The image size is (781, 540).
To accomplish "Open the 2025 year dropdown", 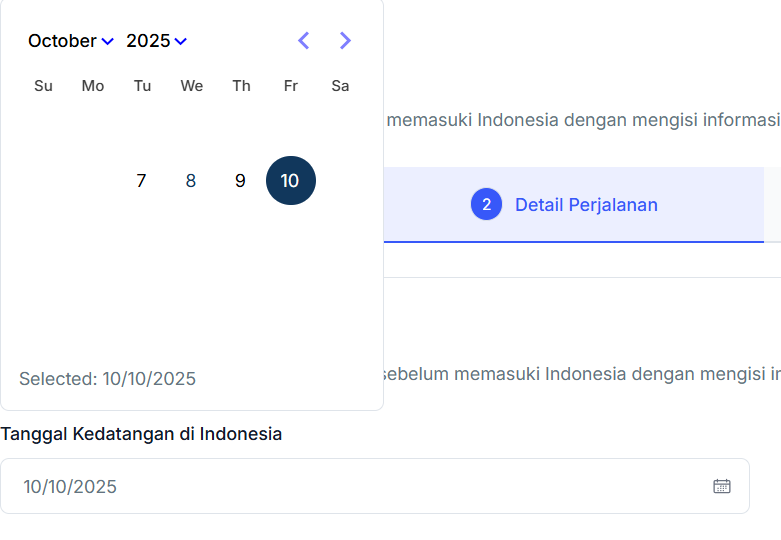I will pos(148,41).
